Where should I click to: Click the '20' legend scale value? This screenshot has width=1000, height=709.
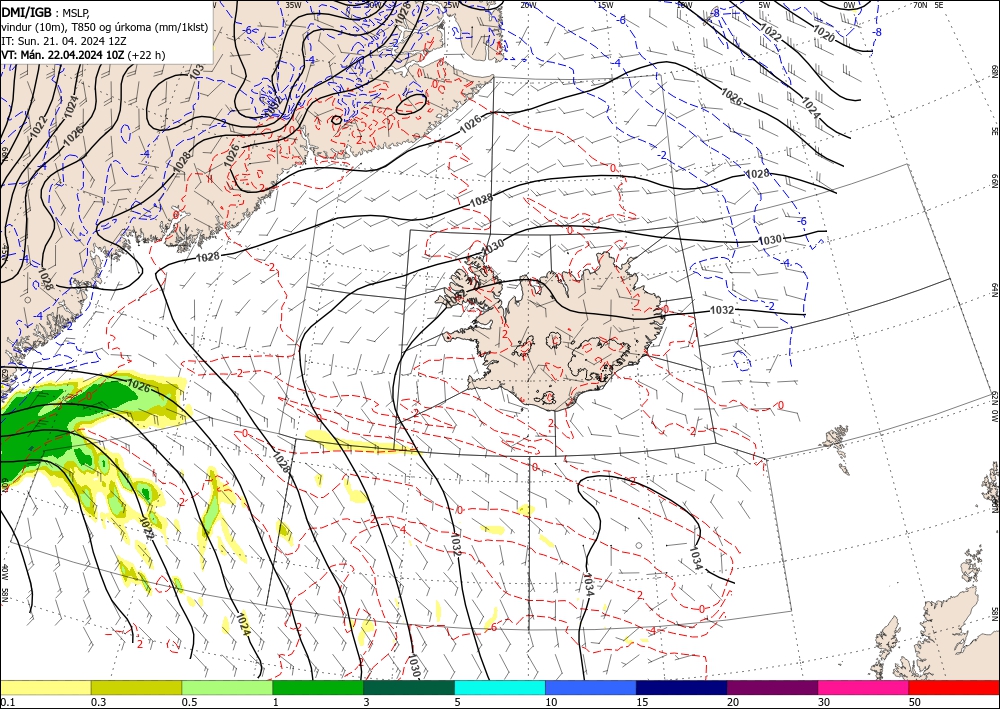pyautogui.click(x=733, y=702)
